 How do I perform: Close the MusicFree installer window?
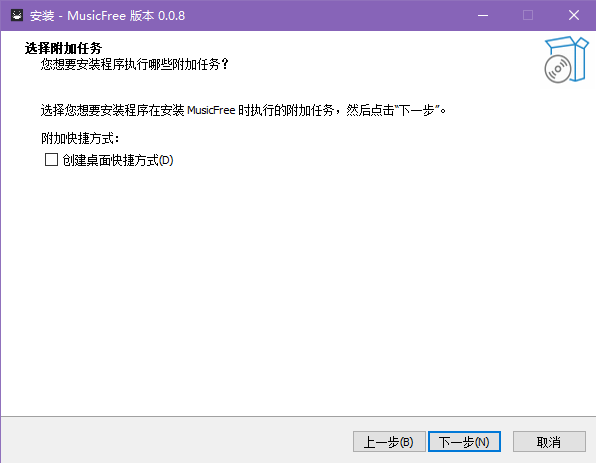574,15
